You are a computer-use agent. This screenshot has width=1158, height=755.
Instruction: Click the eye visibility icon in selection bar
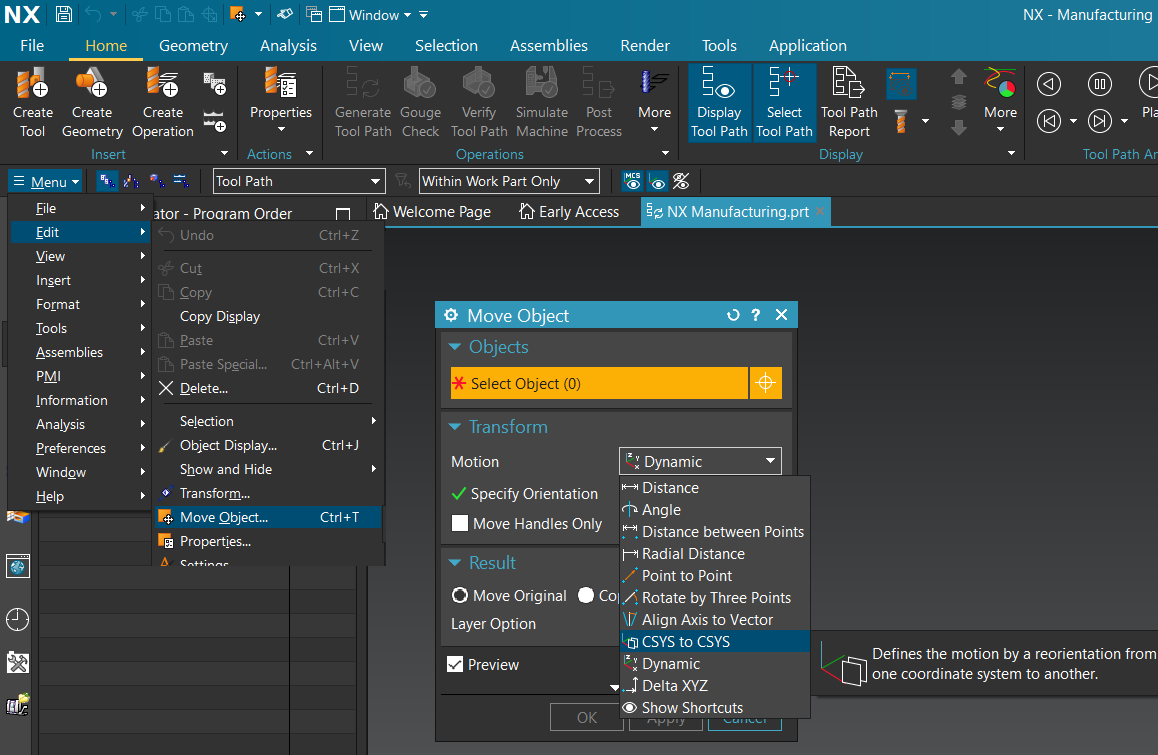657,181
